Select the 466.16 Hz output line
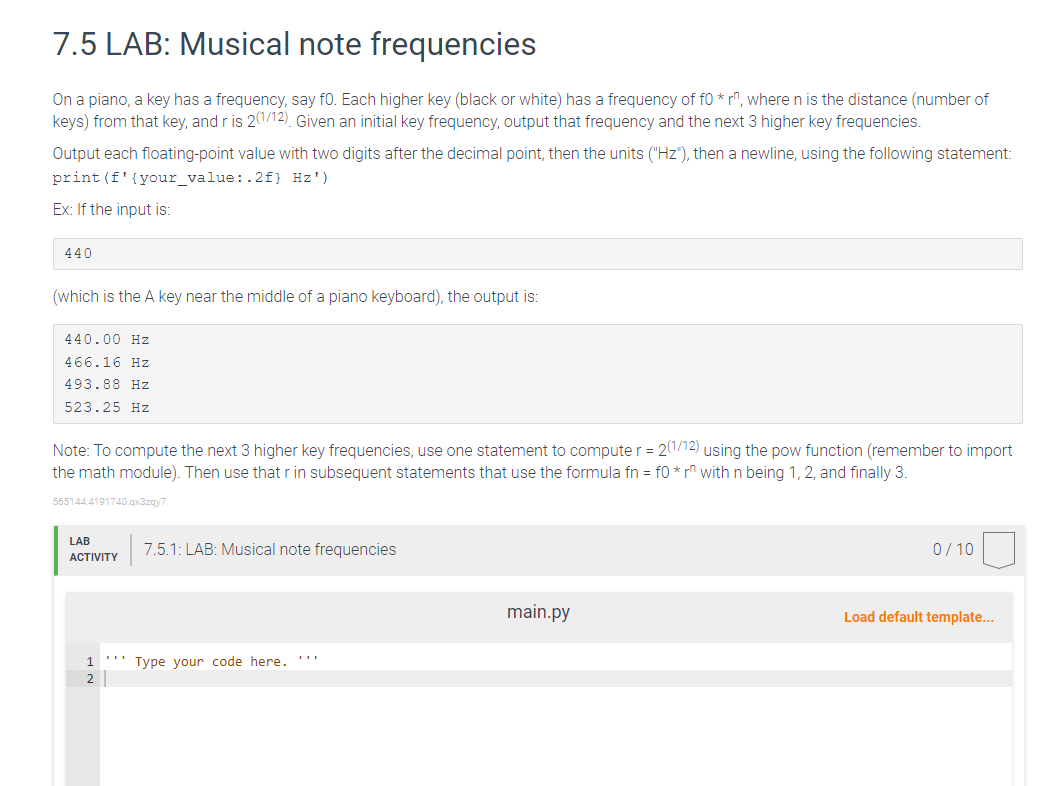Viewport: 1063px width, 786px height. [105, 361]
